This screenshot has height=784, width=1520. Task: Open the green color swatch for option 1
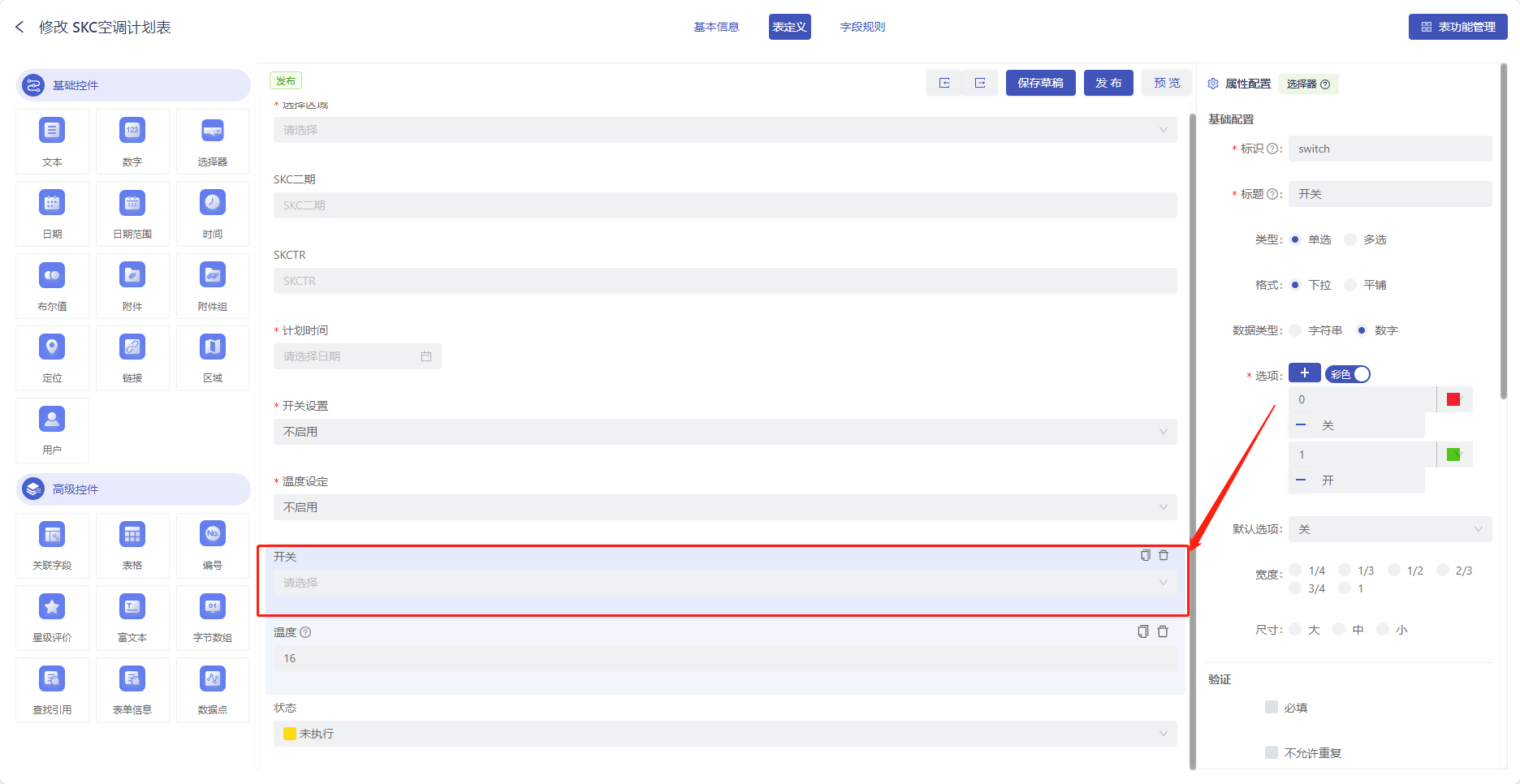pos(1453,454)
